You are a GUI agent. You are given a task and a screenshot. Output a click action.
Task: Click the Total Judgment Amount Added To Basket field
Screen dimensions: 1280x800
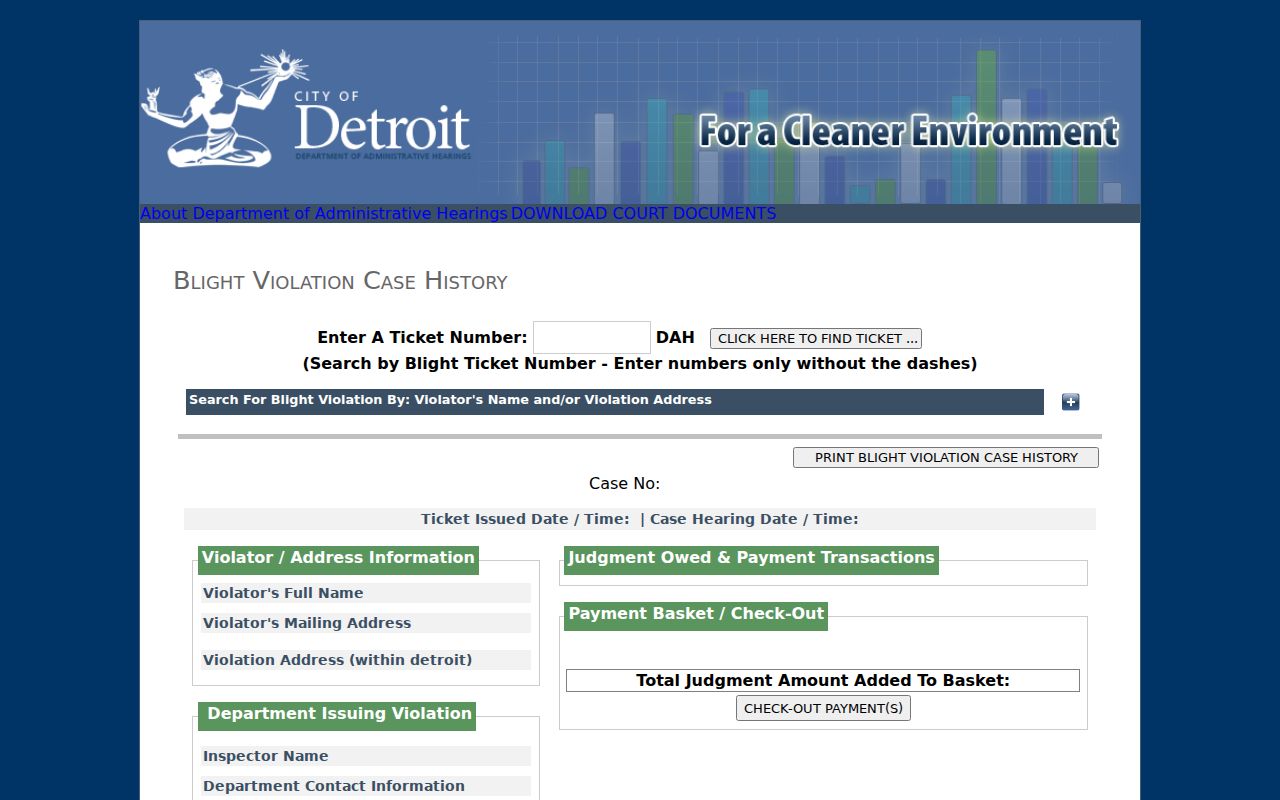[x=823, y=680]
